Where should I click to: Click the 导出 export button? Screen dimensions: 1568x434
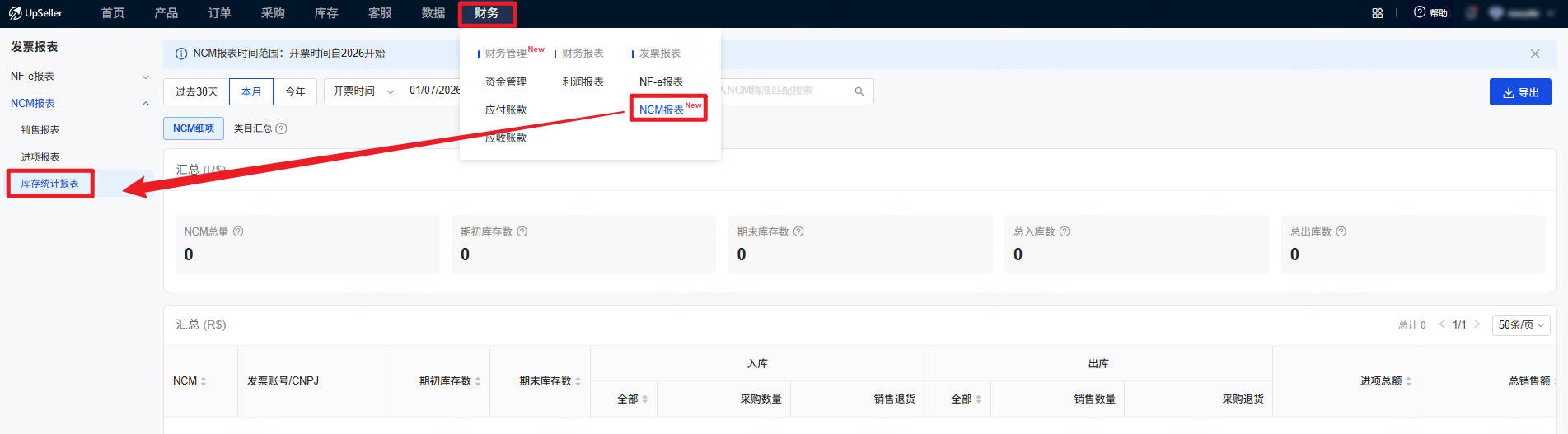tap(1520, 92)
